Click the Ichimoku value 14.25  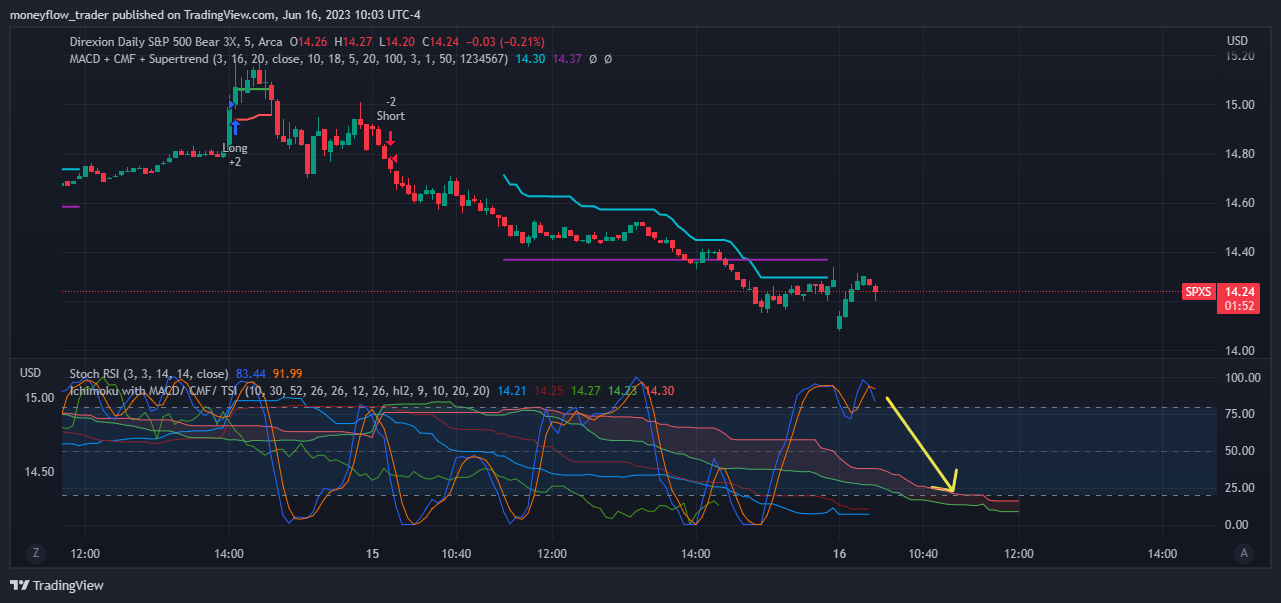(x=549, y=391)
